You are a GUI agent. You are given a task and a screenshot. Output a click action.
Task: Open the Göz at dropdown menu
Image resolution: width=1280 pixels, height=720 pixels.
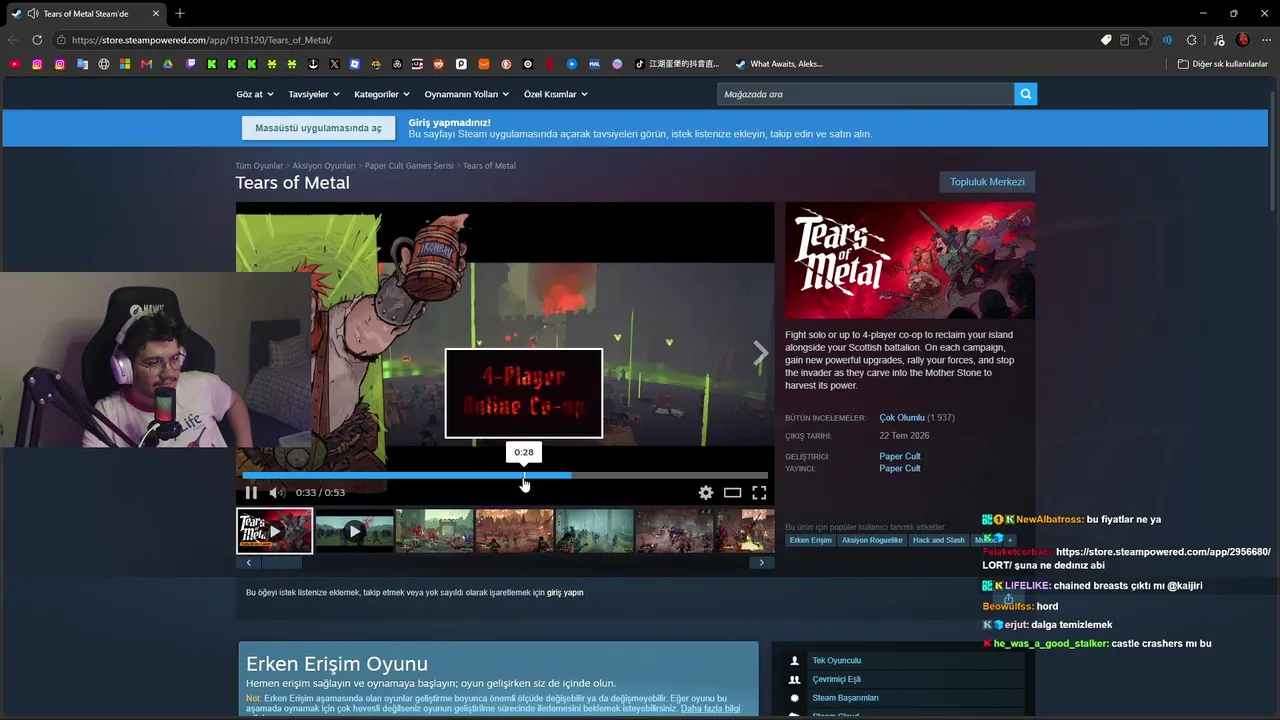tap(255, 94)
